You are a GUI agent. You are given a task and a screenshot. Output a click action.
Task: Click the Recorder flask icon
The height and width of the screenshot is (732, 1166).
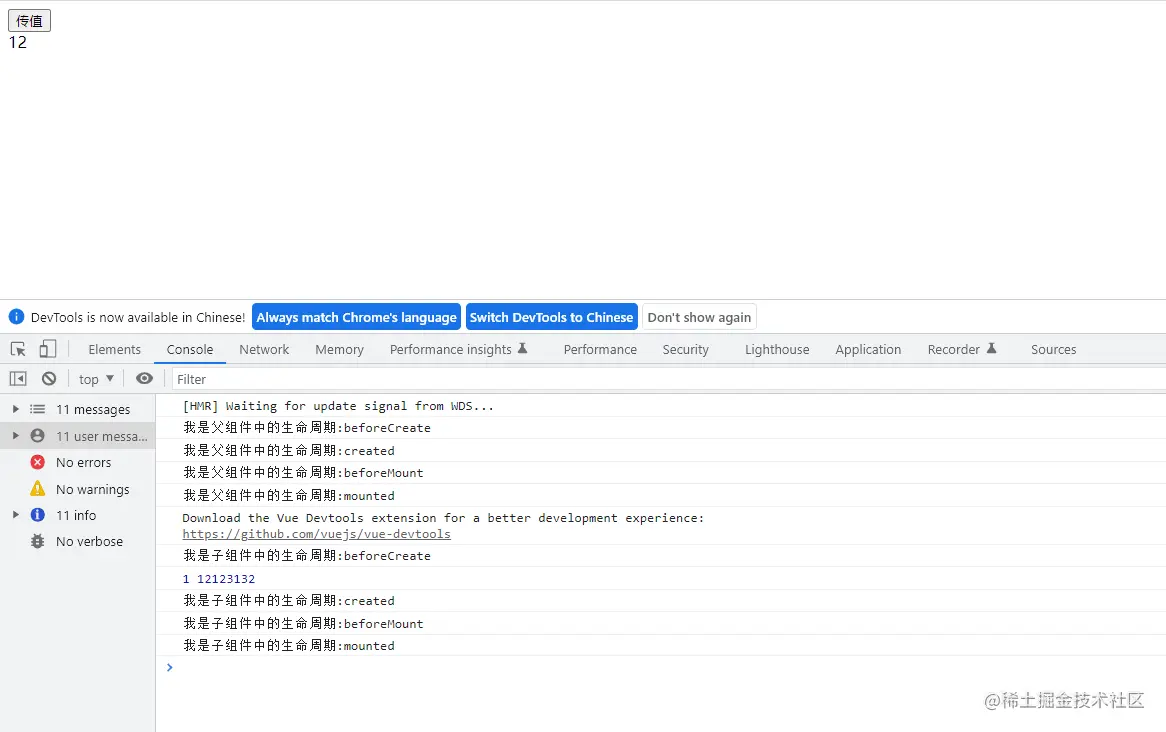991,347
